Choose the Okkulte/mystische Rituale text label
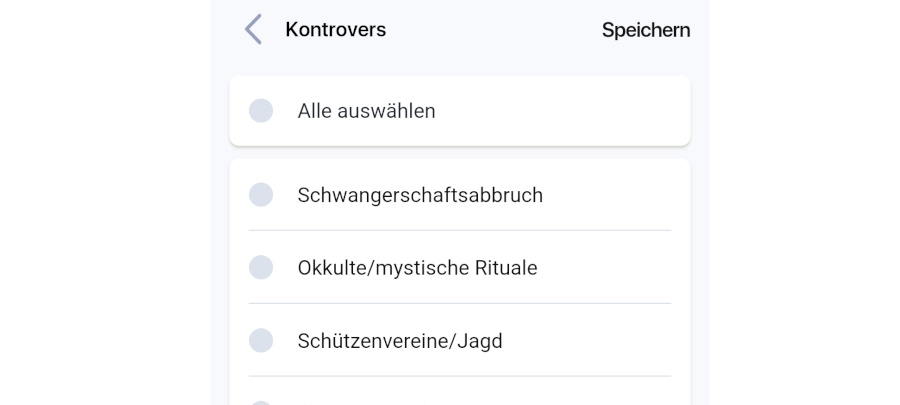 (417, 268)
